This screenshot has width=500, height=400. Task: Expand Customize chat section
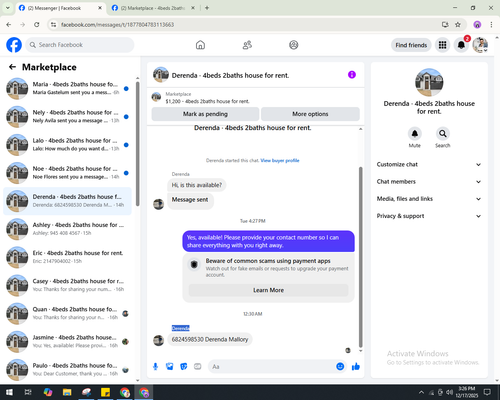click(429, 164)
